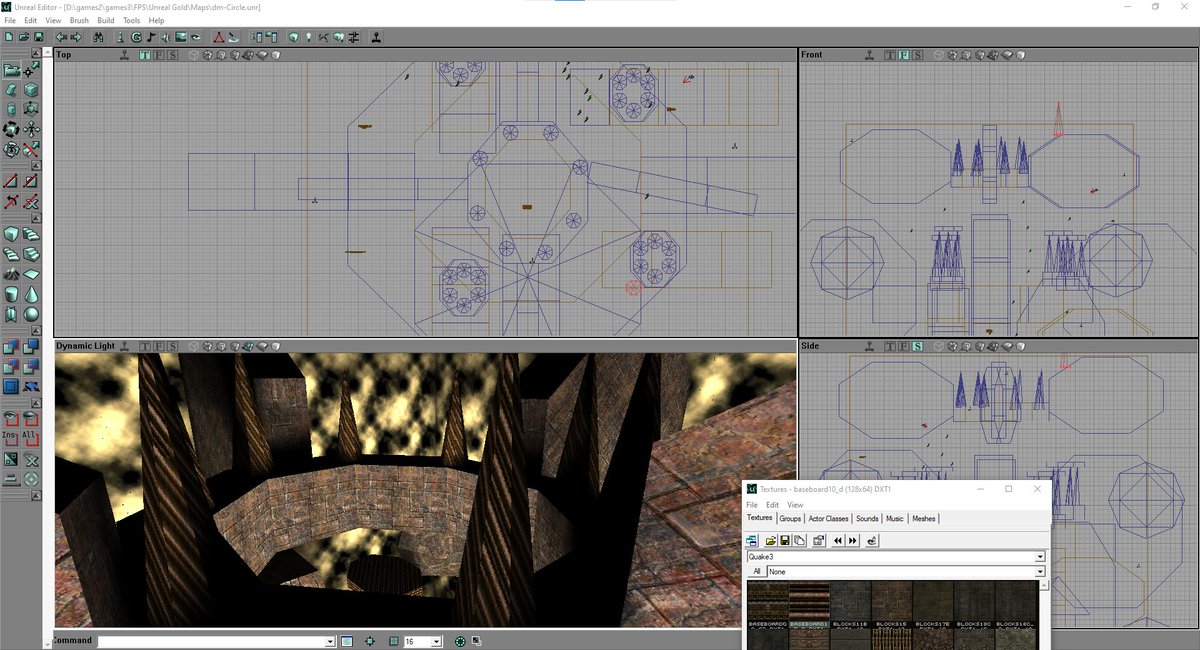1200x650 pixels.
Task: Build a Cube brush from toolbox
Action: click(x=11, y=233)
